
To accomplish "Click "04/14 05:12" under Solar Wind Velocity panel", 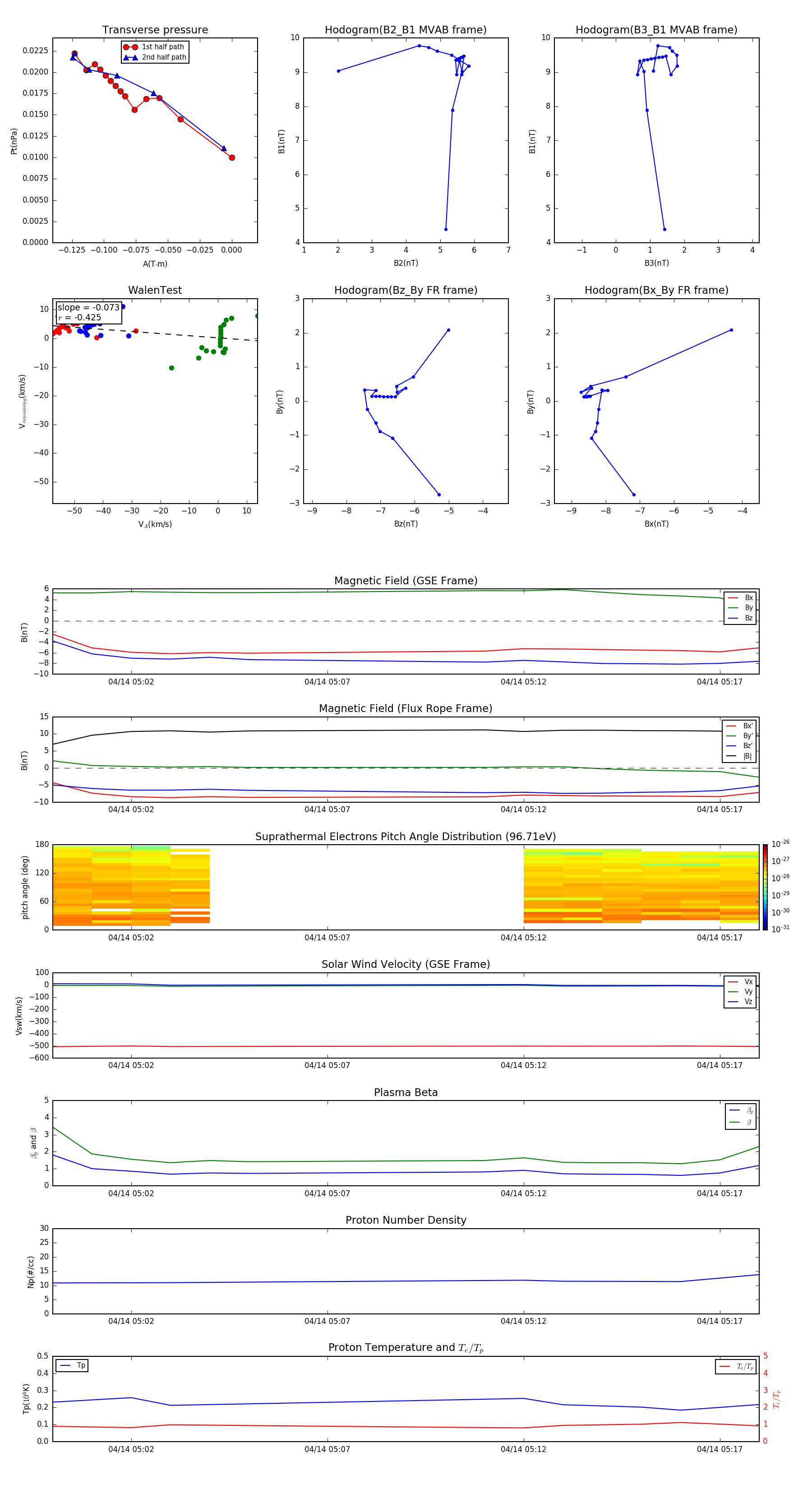I will [524, 1066].
